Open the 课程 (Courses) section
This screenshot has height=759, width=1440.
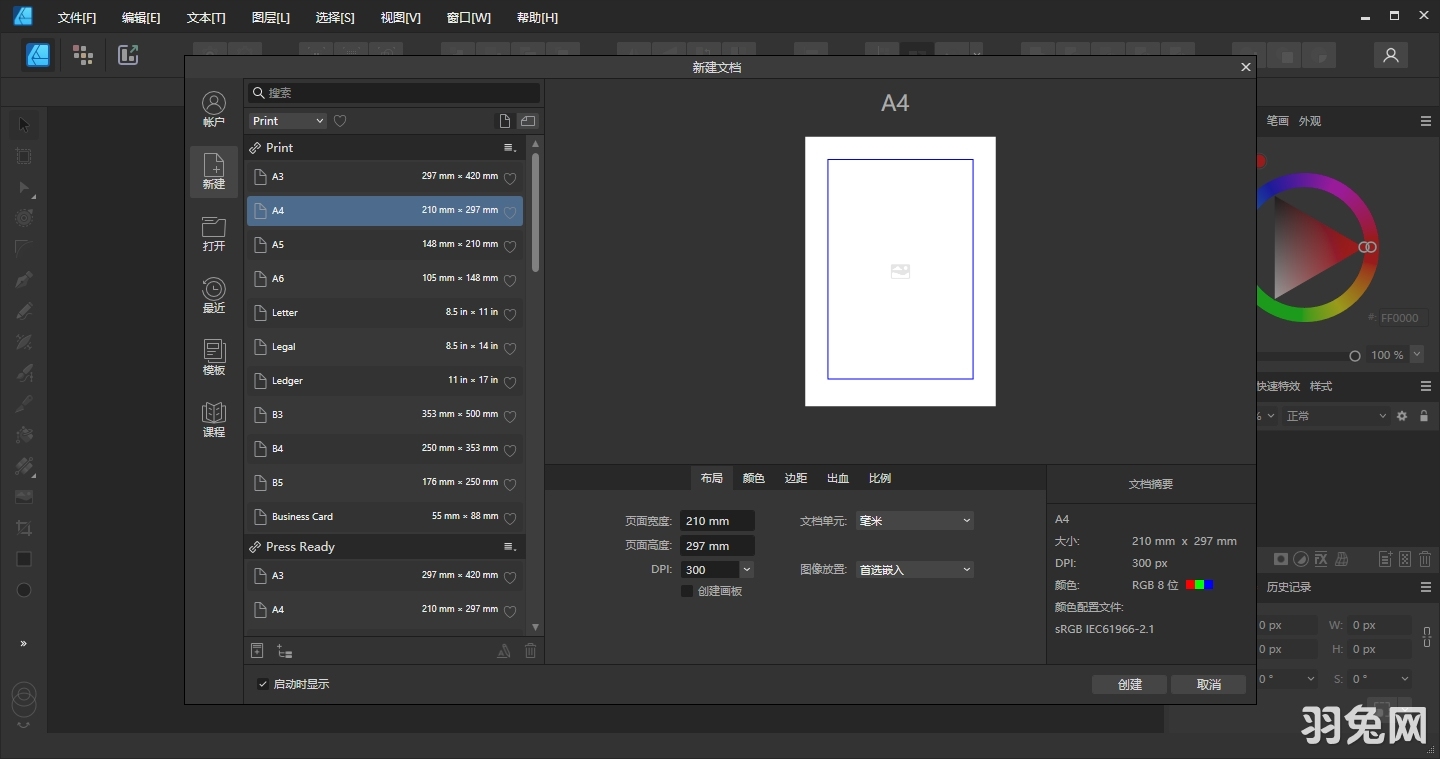click(213, 420)
